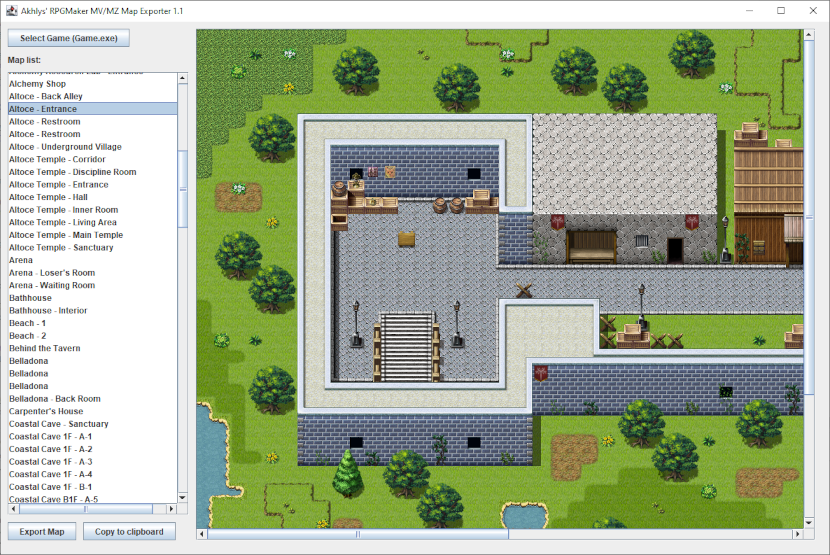Screen dimensions: 830x555
Task: Select Belladona - Back Room map
Action: coord(93,399)
